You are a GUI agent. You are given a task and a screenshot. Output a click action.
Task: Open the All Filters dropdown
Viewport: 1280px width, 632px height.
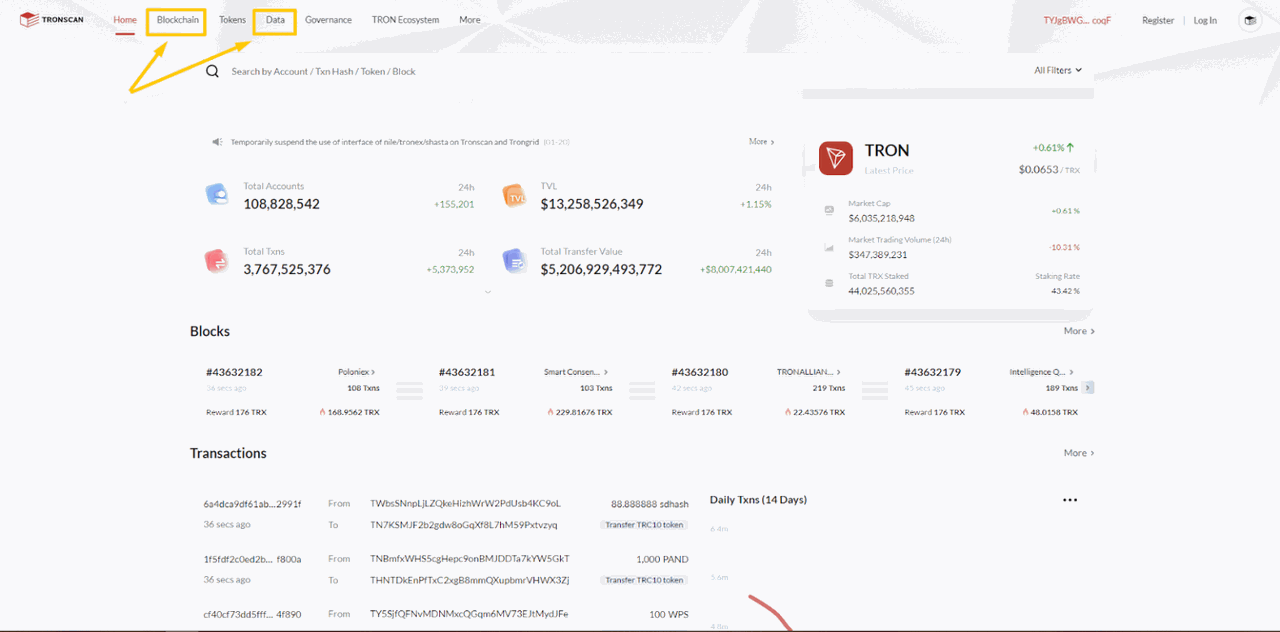1057,70
